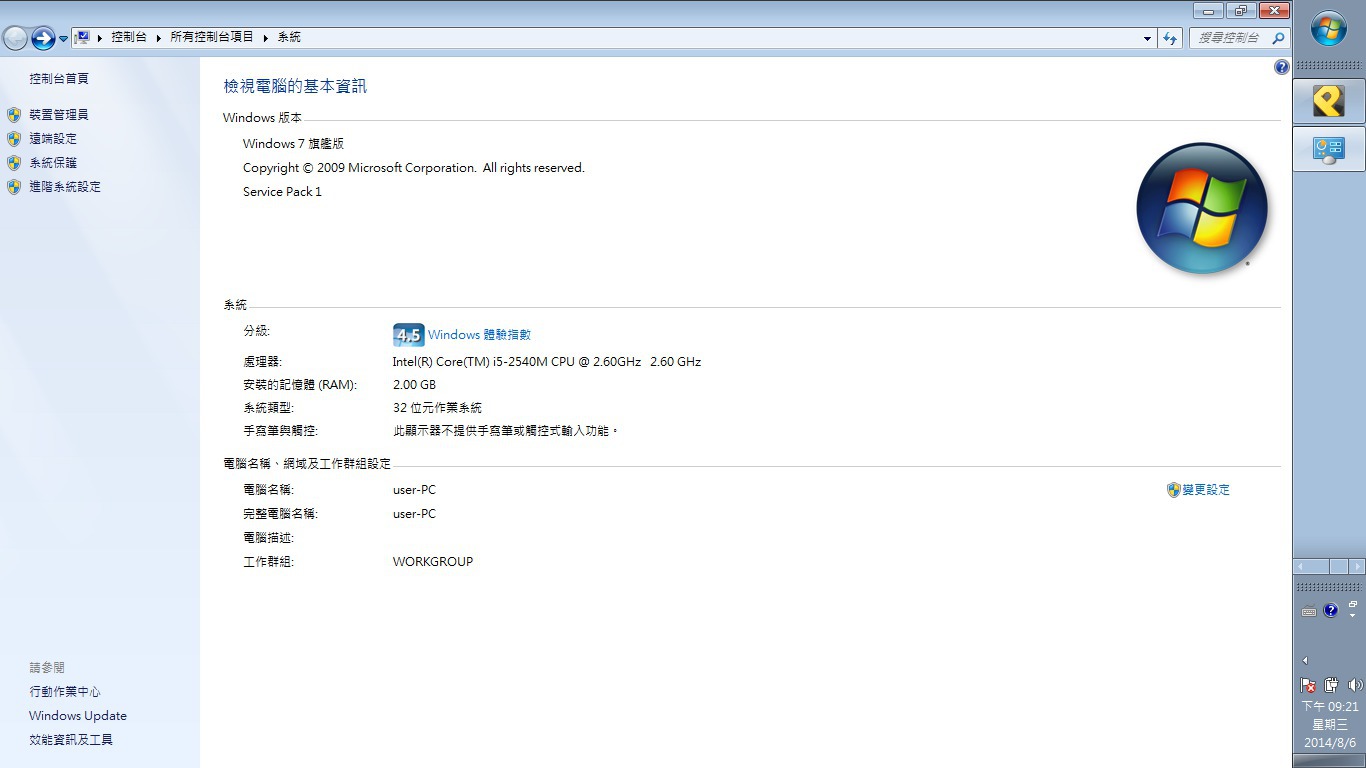
Task: Open Windows Update under 請參閱
Action: point(78,716)
